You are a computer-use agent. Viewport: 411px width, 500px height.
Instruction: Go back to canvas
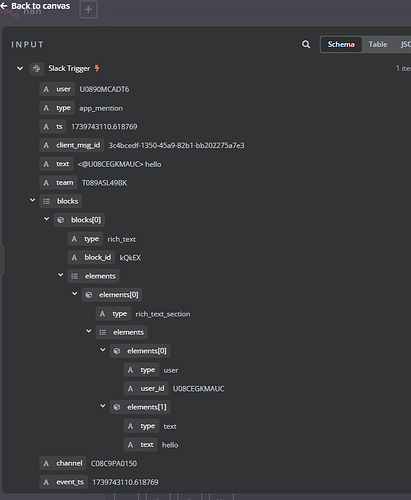pyautogui.click(x=36, y=6)
